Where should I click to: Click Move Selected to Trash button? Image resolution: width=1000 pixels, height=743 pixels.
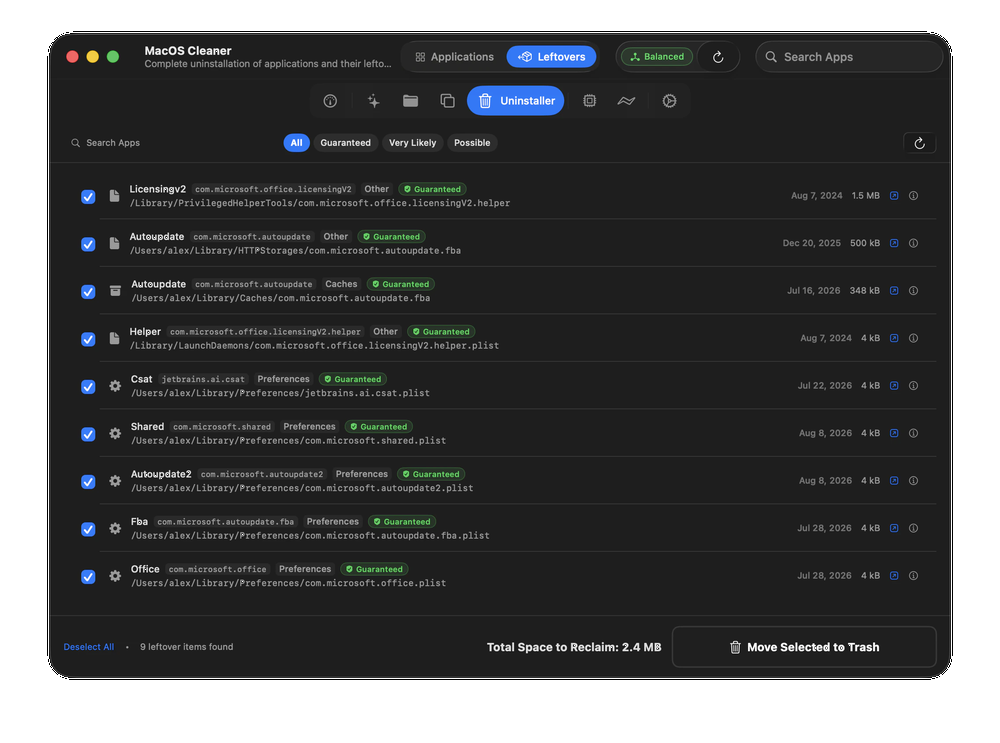[804, 647]
